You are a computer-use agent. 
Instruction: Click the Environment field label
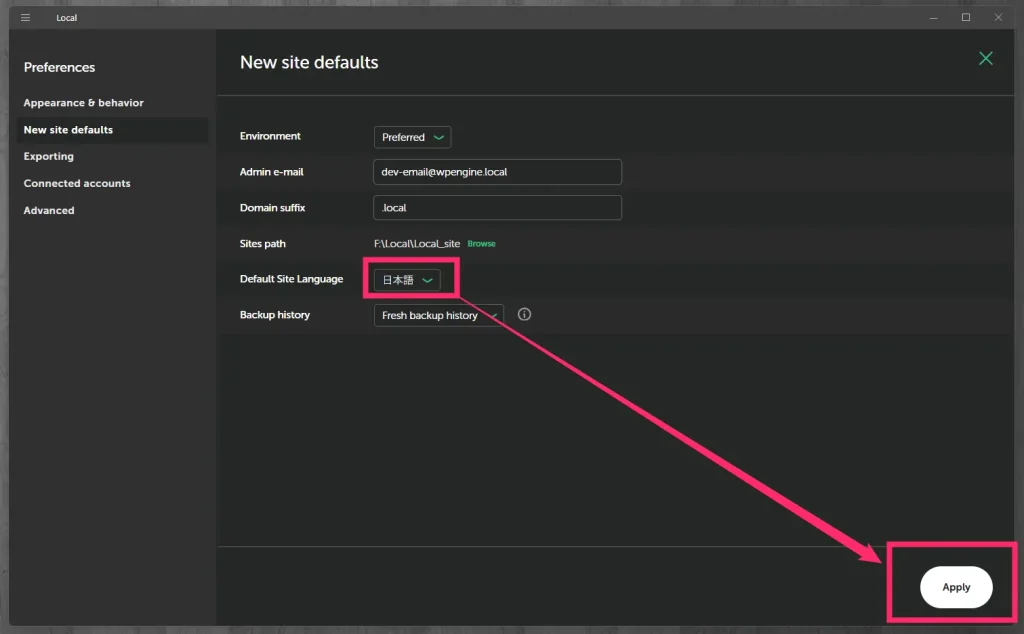click(270, 136)
